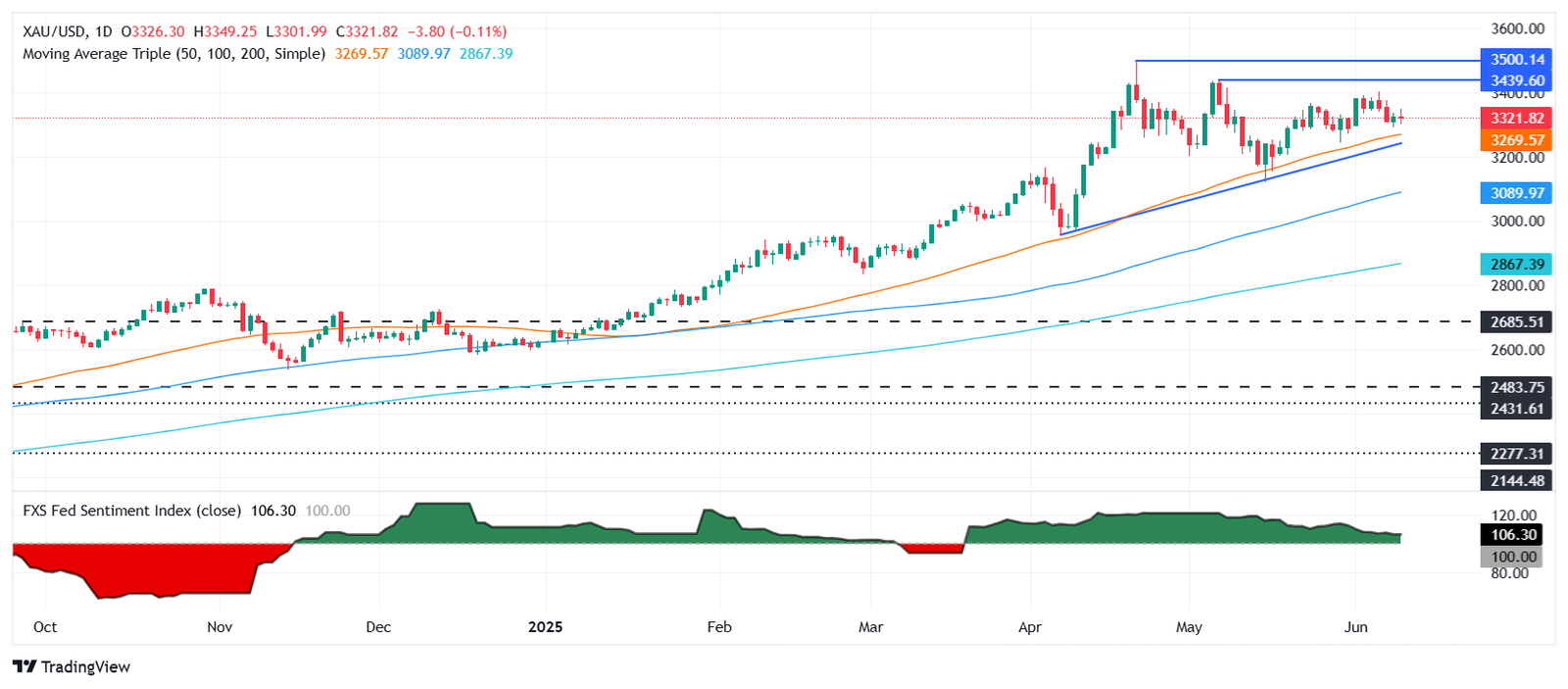Image resolution: width=1568 pixels, height=689 pixels.
Task: Click the 3500.14 price label
Action: coord(1516,59)
